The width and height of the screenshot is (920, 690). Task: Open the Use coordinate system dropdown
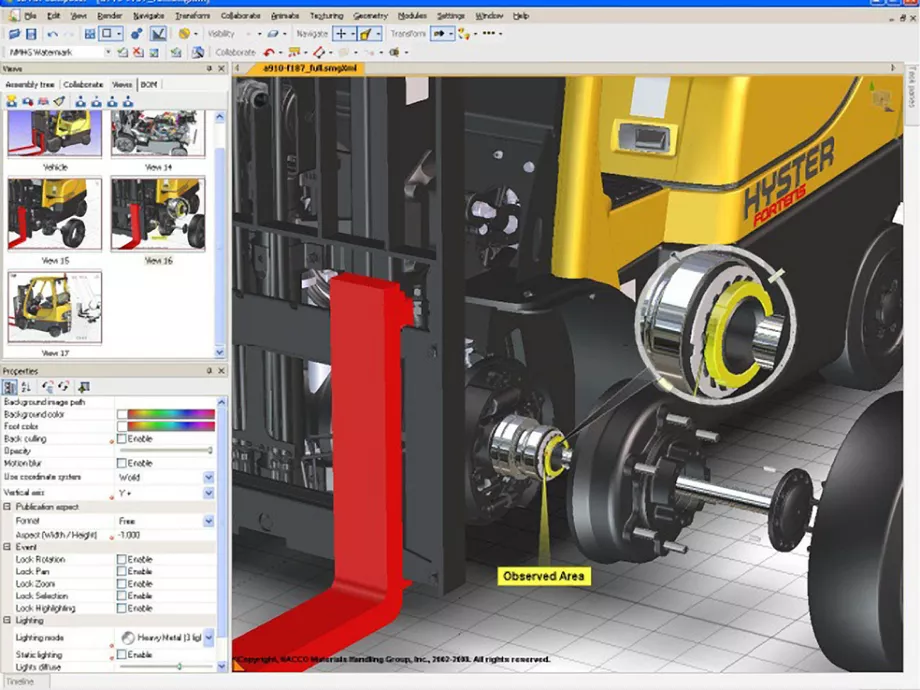pos(209,478)
